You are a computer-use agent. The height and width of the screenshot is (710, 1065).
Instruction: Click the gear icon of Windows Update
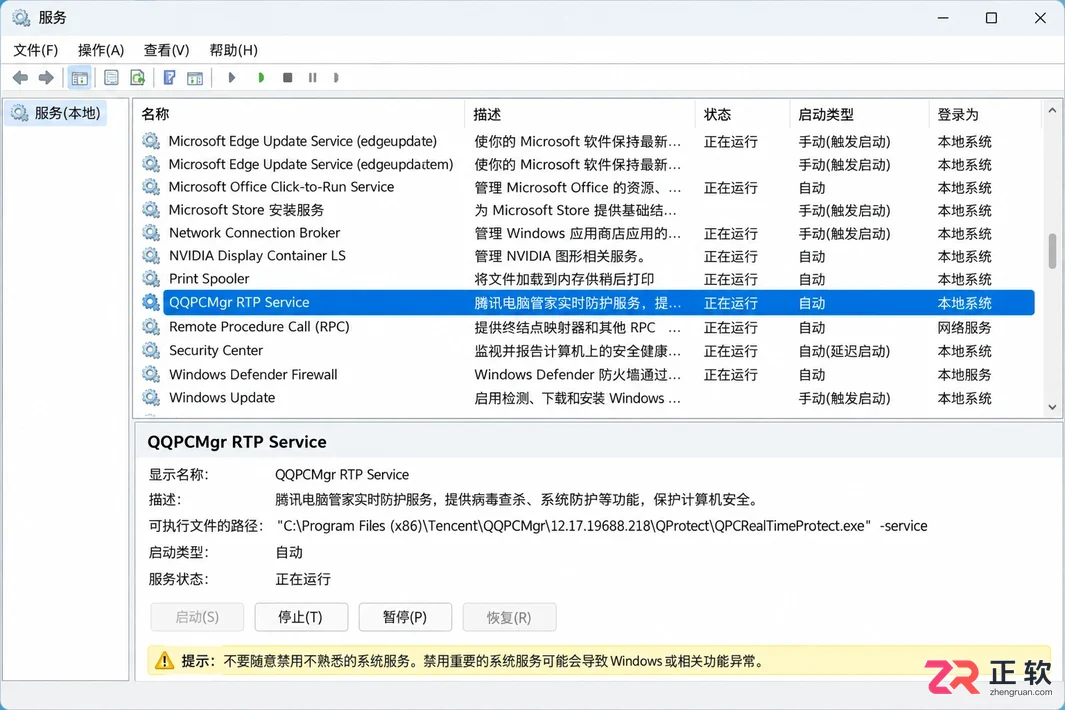point(151,397)
